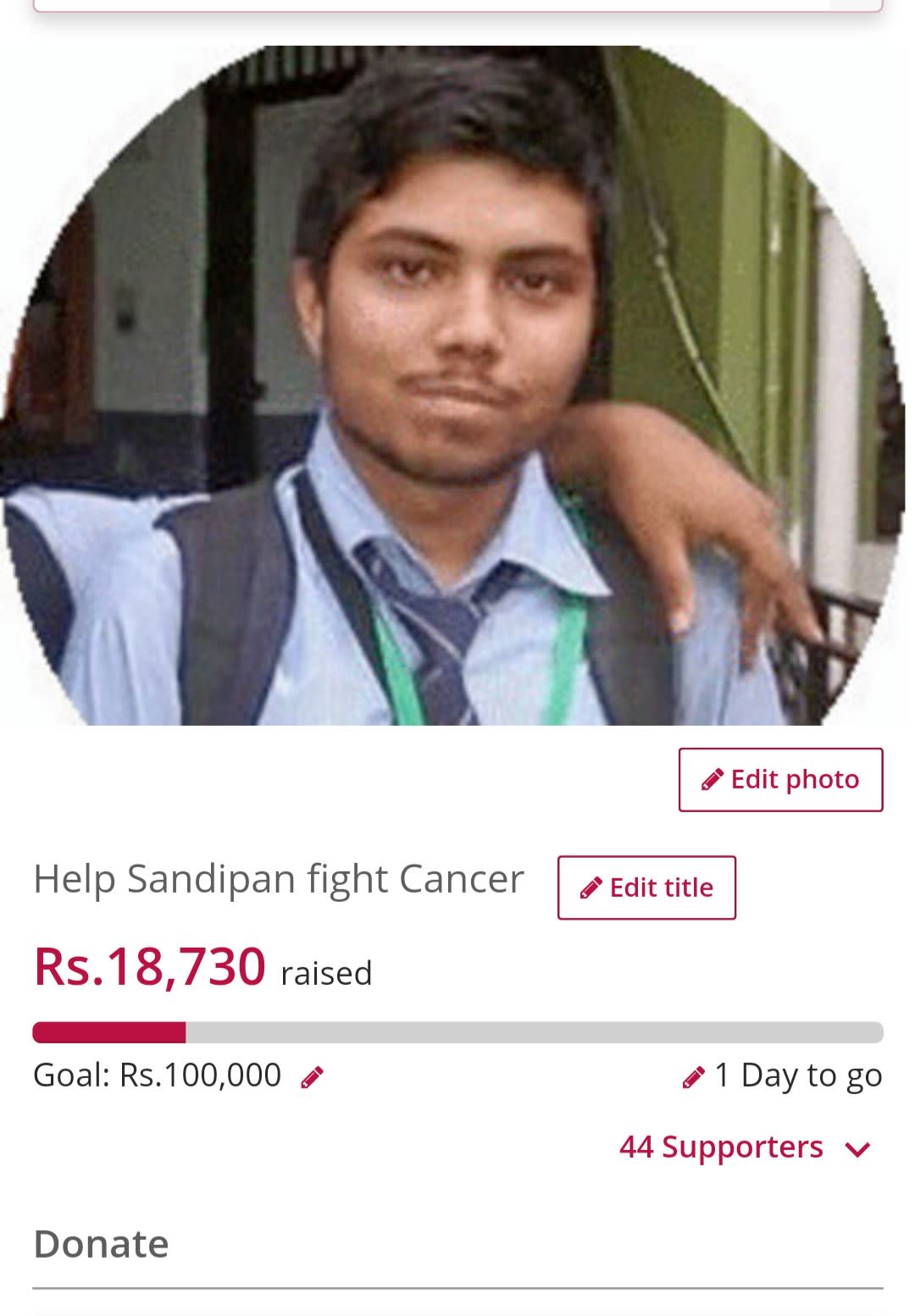Screen dimensions: 915x1316
Task: Click the Goal: Rs.100,000 text
Action: [x=157, y=1075]
